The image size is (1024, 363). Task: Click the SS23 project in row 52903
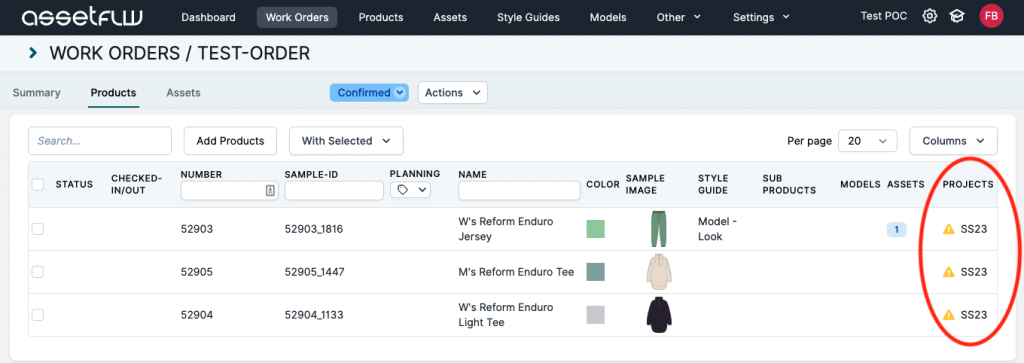click(974, 229)
